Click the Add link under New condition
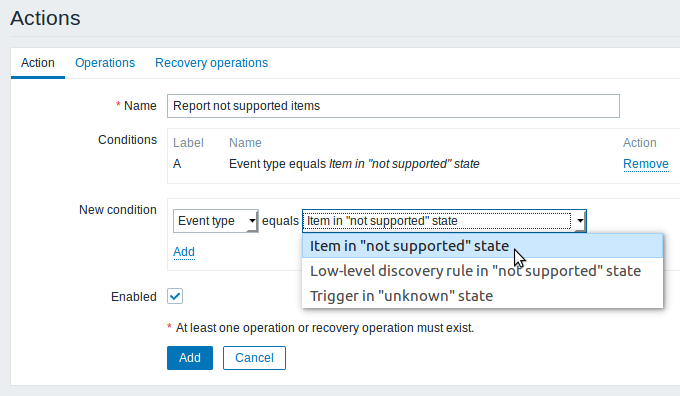Screen dimensions: 680x396 click(184, 252)
